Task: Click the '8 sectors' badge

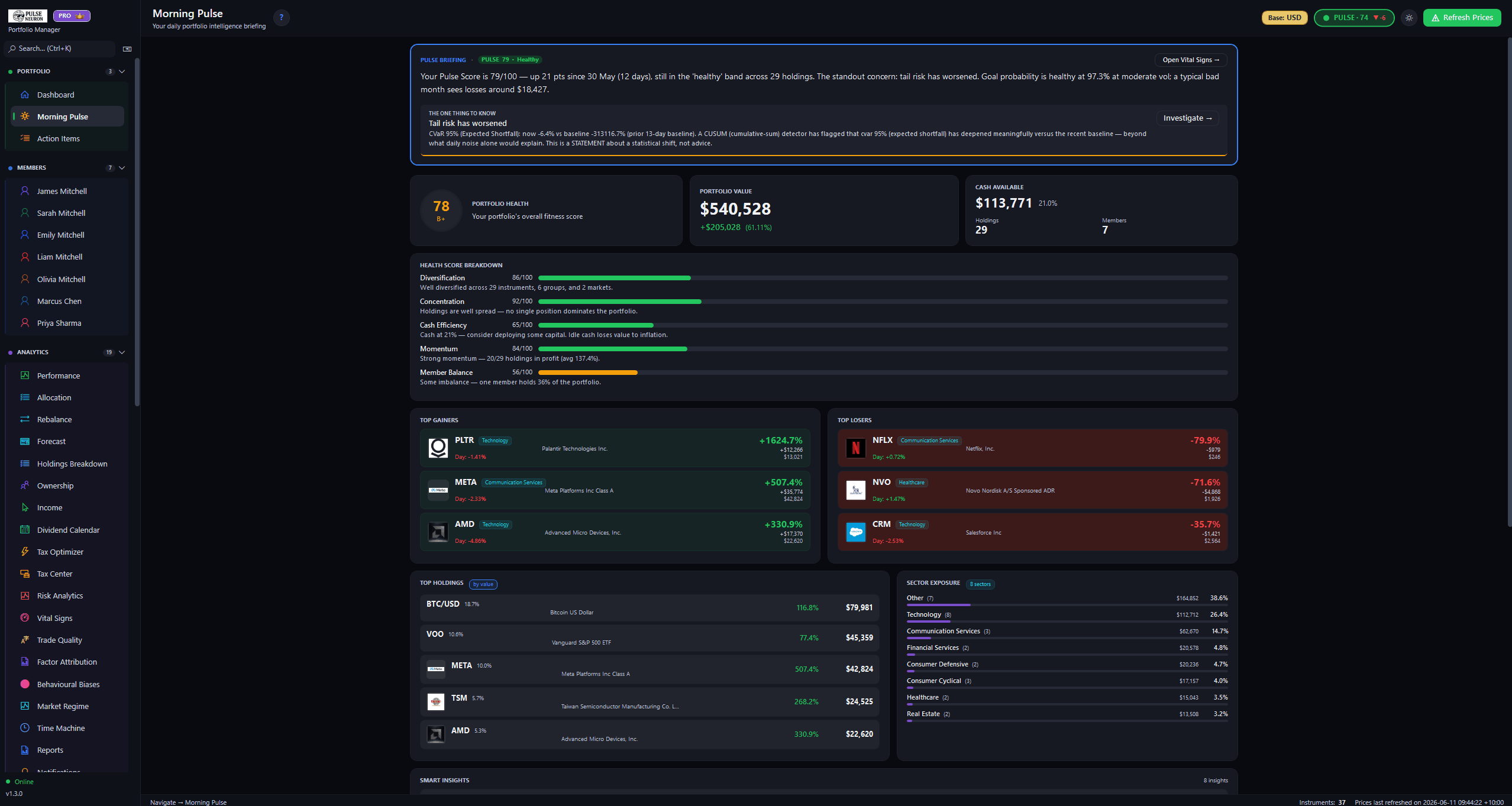Action: pyautogui.click(x=980, y=584)
